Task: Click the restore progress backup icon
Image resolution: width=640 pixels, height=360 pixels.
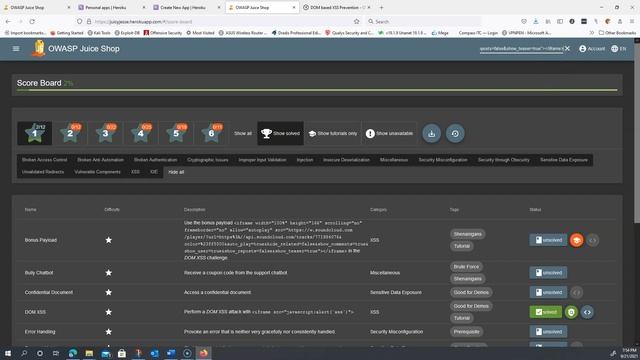Action: click(x=455, y=133)
